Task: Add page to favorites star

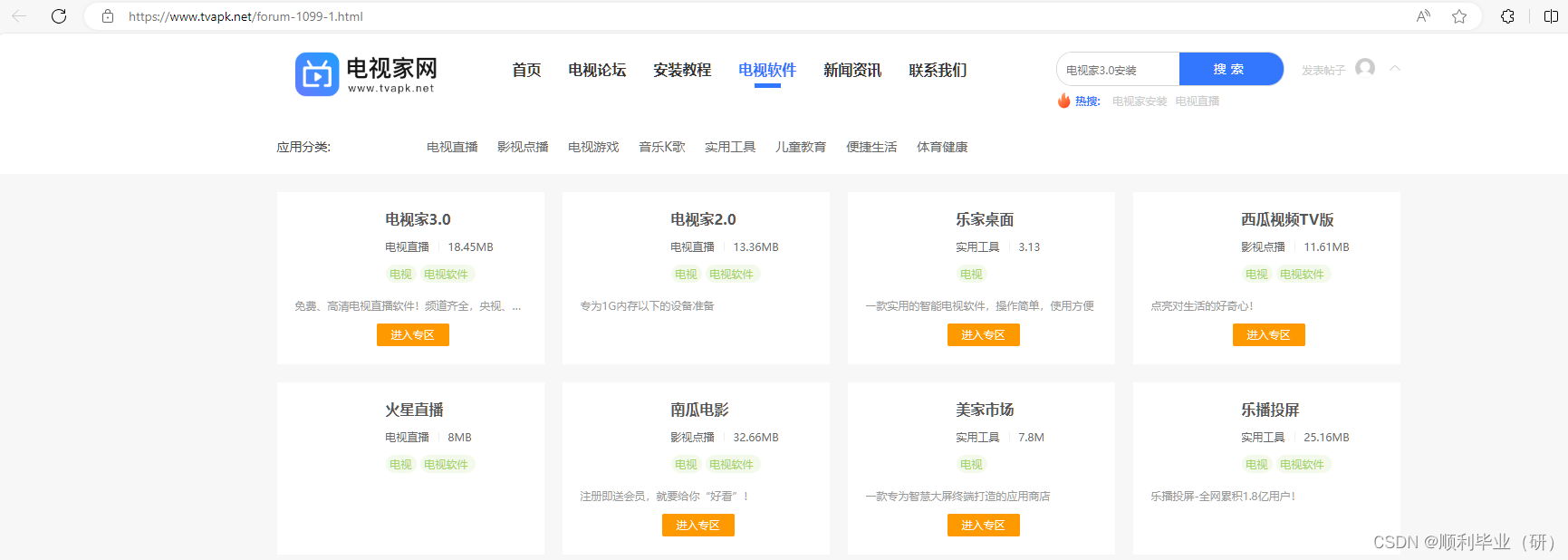Action: coord(1459,16)
